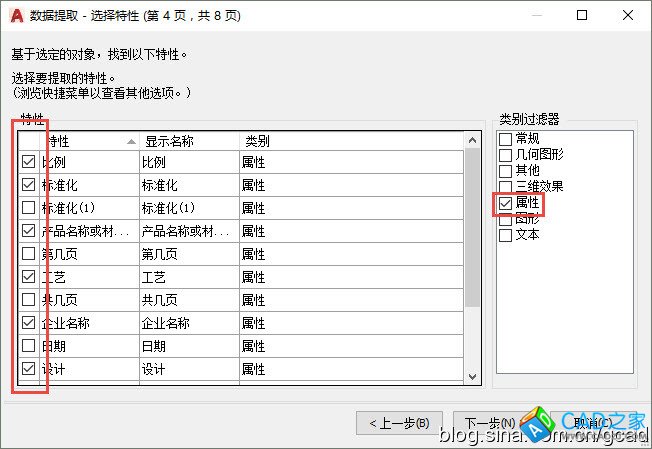Enable the 几何图形 category filter

tap(506, 155)
